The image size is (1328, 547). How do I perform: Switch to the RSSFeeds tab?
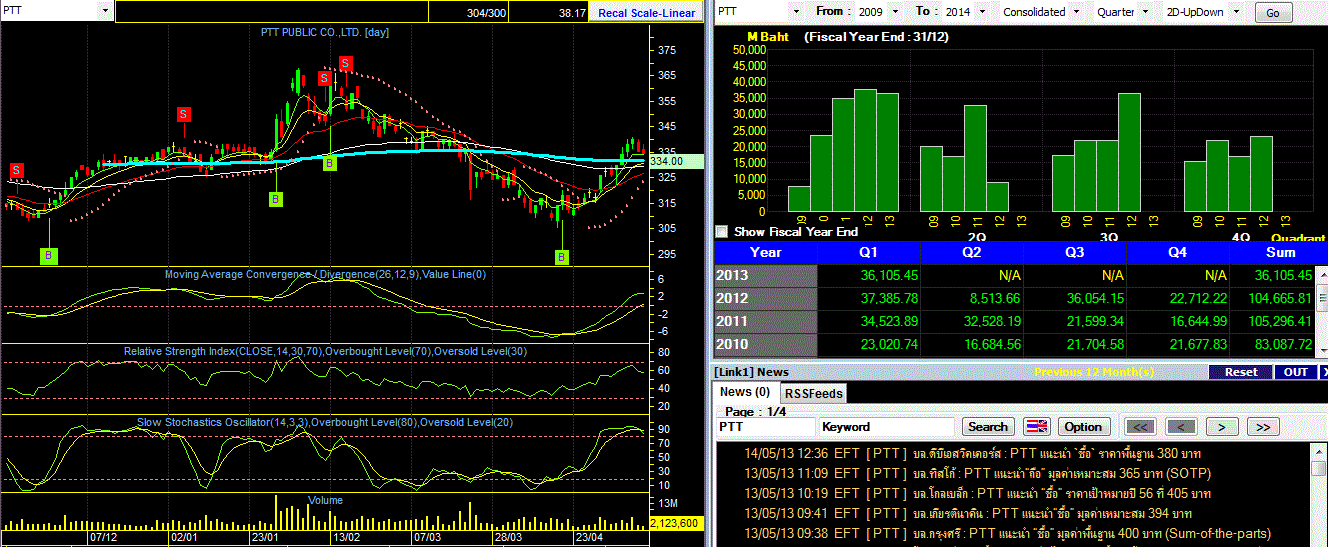(x=812, y=393)
